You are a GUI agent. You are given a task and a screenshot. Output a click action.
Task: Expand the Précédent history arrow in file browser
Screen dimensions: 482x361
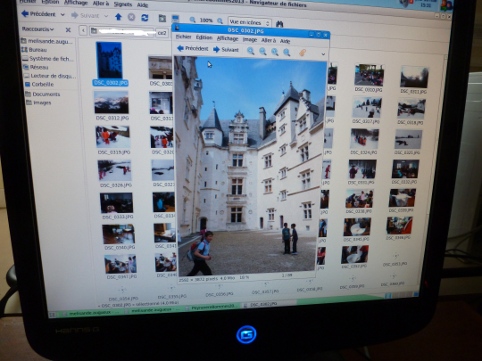coord(63,15)
